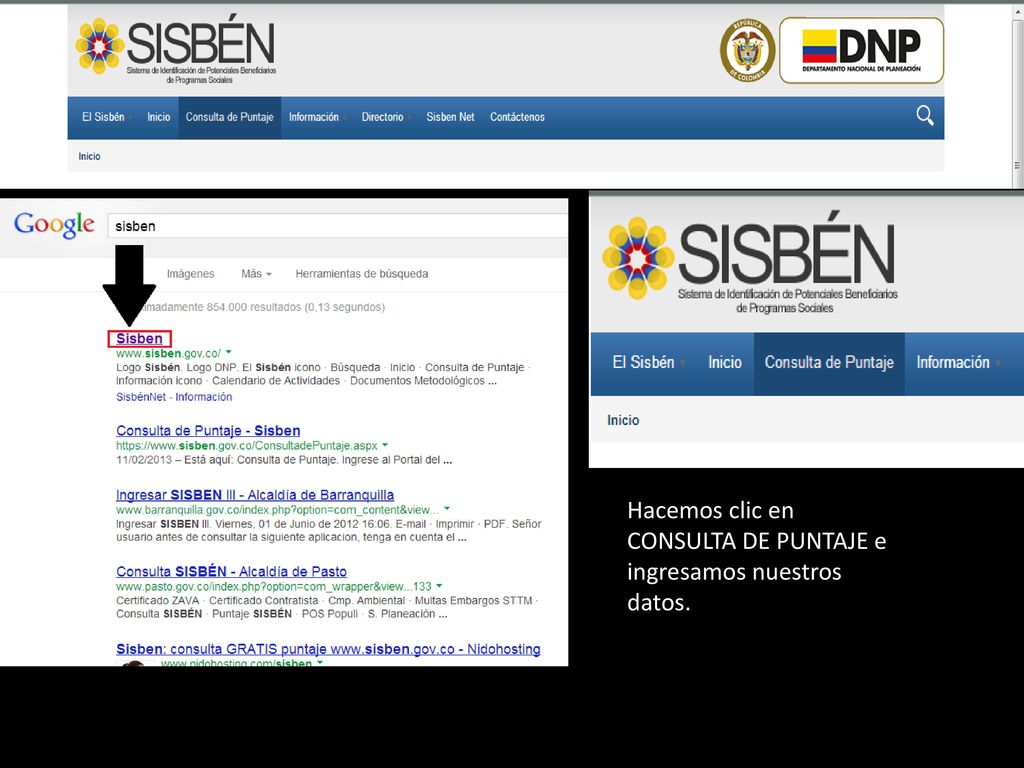Open El Sisbén menu in top navbar

pyautogui.click(x=104, y=117)
